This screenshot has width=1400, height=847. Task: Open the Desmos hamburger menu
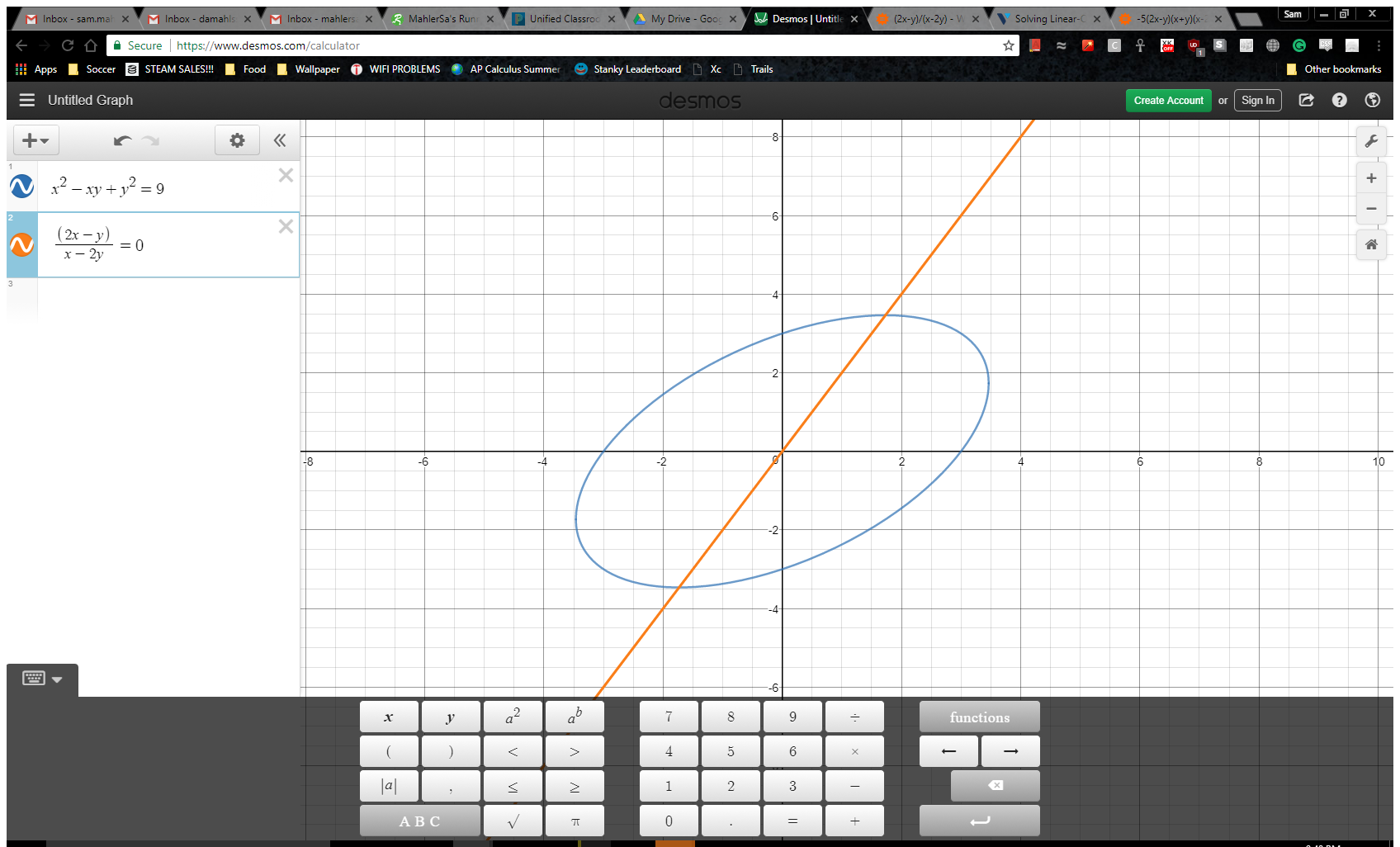point(27,100)
